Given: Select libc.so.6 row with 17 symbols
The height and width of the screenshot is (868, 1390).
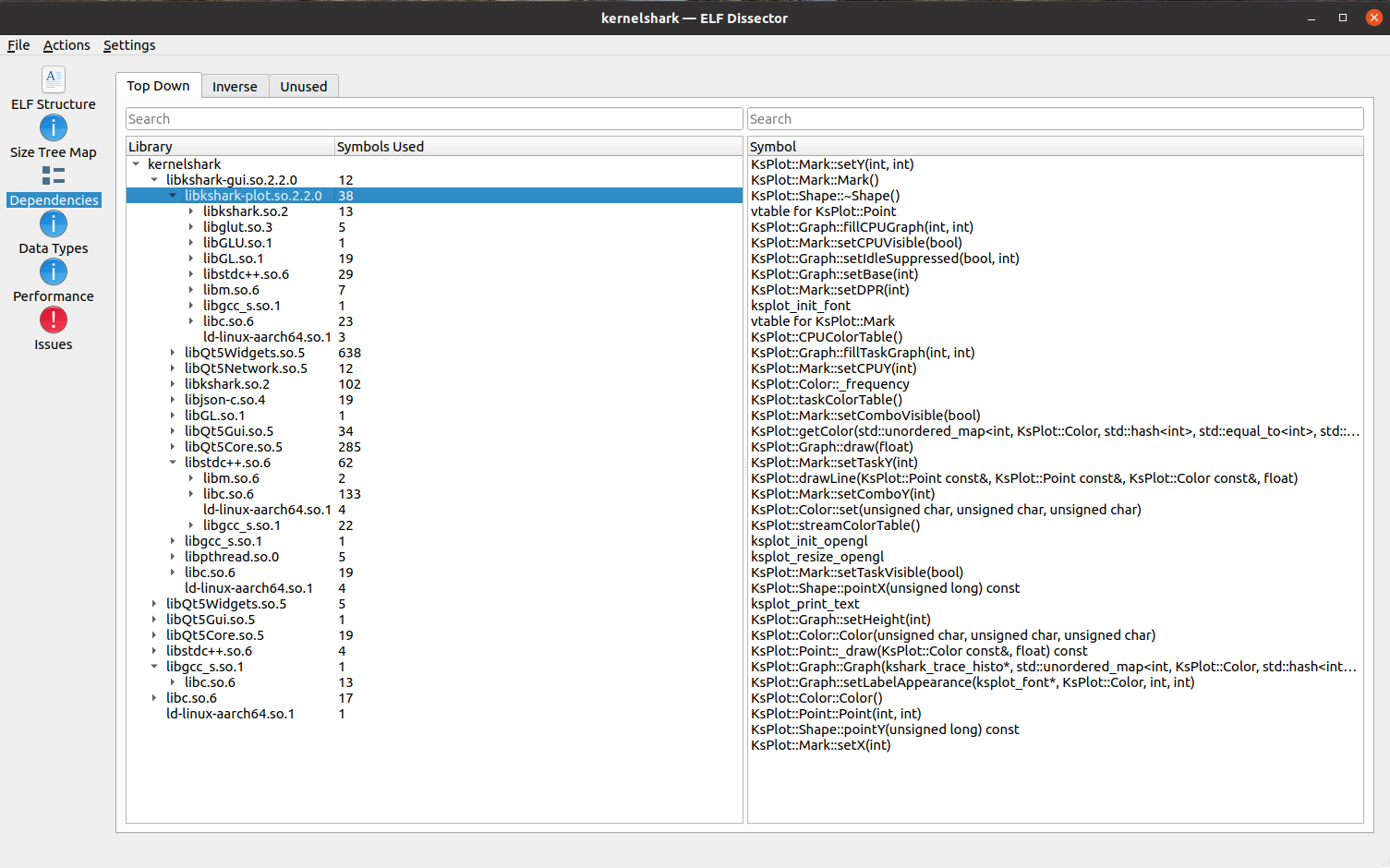Looking at the screenshot, I should pyautogui.click(x=434, y=698).
